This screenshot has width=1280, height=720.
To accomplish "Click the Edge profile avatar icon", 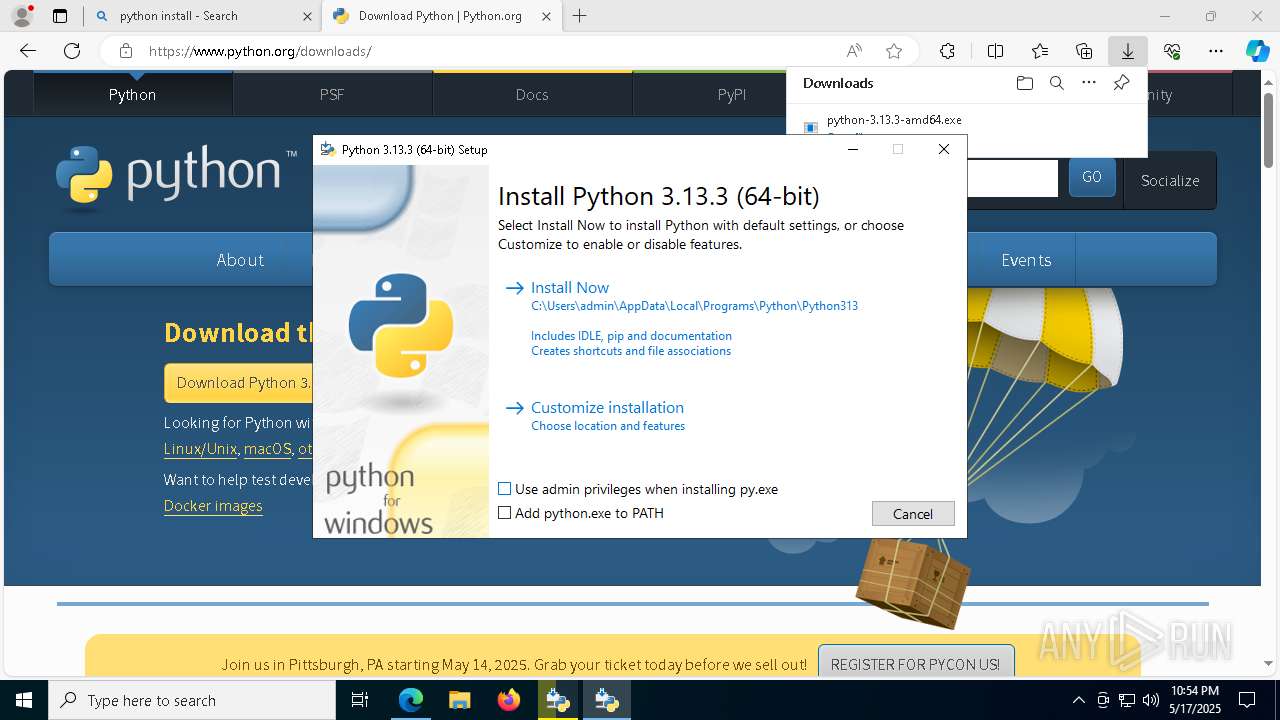I will [x=21, y=16].
